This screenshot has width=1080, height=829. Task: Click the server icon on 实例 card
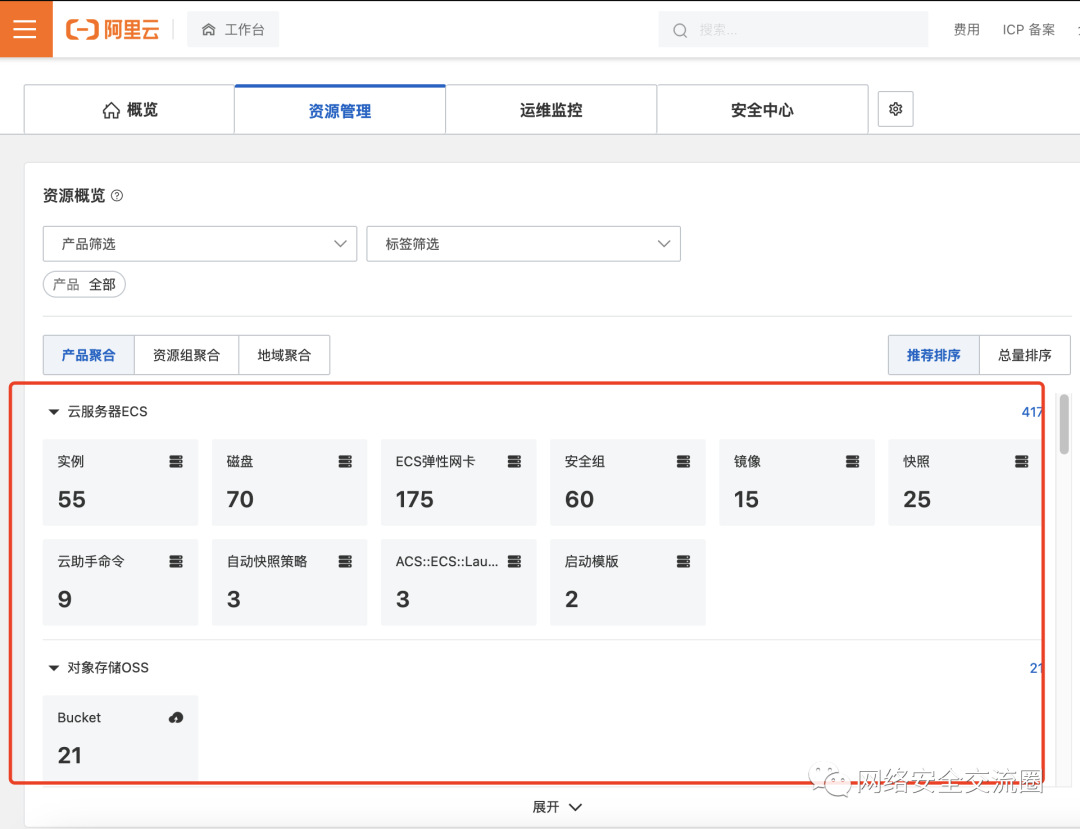coord(176,461)
